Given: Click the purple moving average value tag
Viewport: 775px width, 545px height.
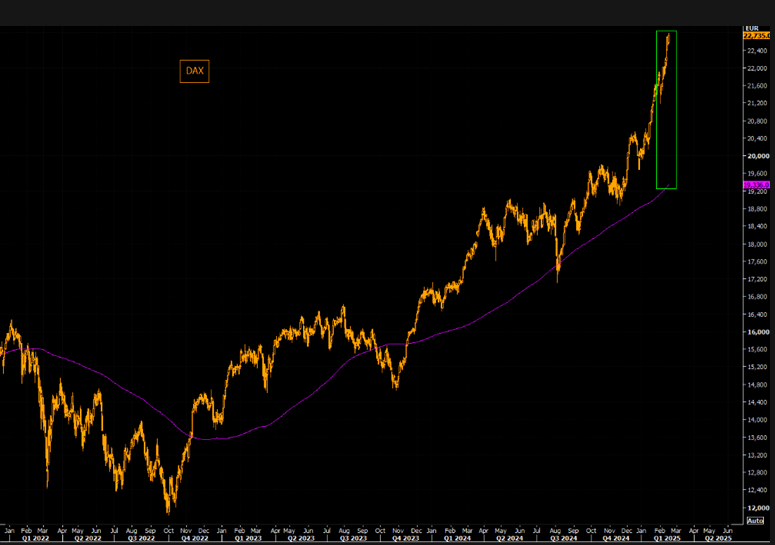Looking at the screenshot, I should tap(755, 186).
